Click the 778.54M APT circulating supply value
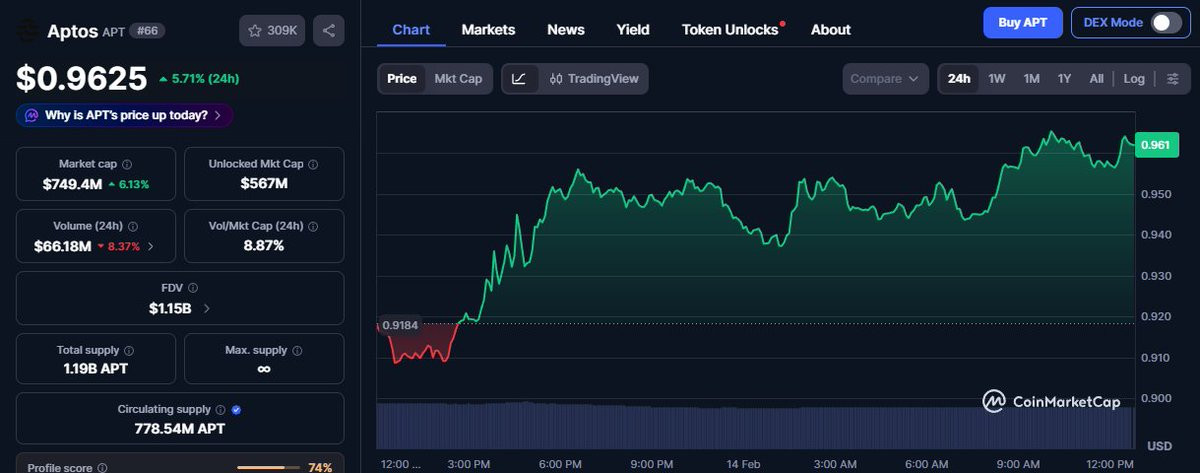Image resolution: width=1200 pixels, height=473 pixels. pos(180,428)
